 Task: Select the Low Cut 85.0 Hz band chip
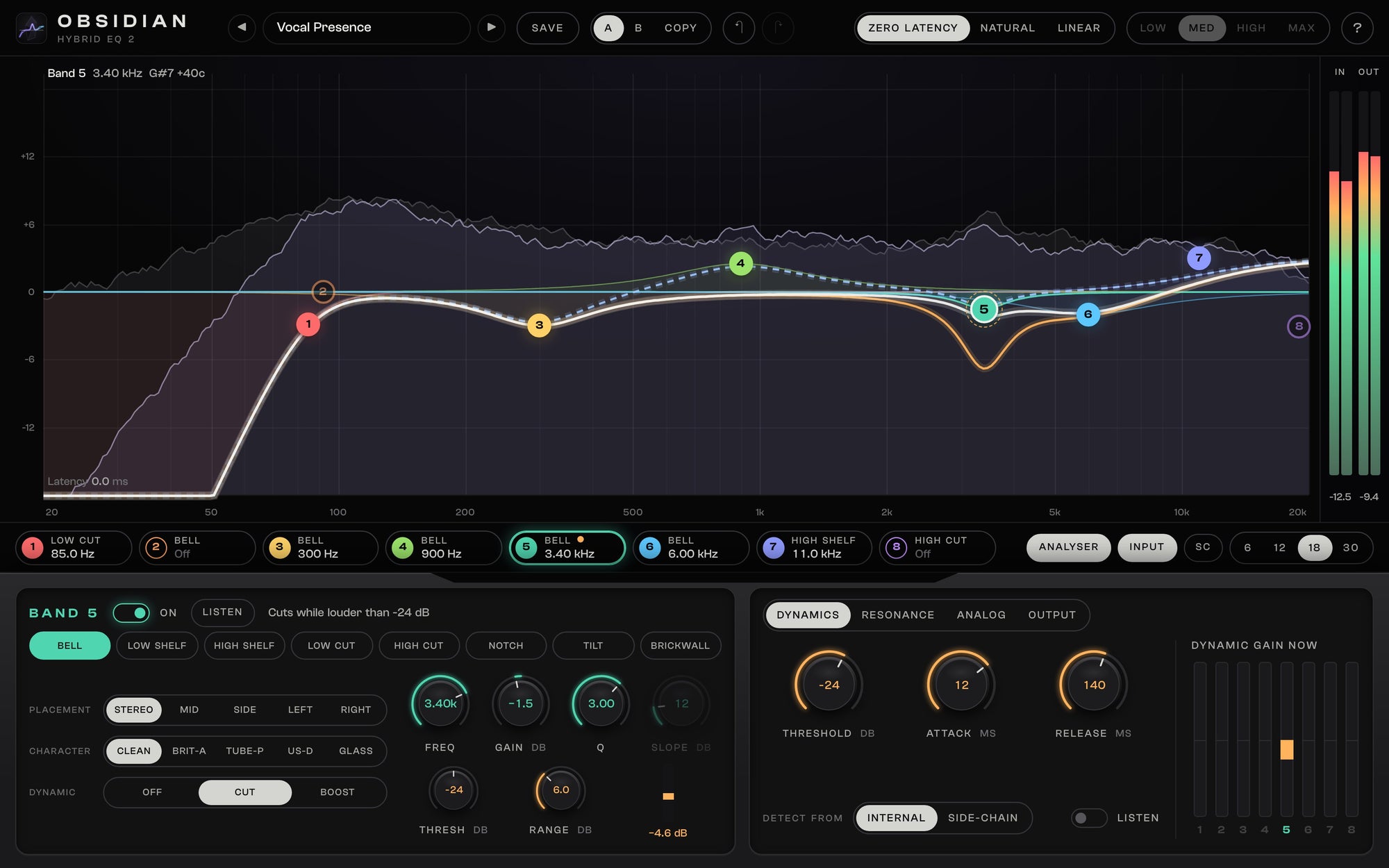[x=74, y=547]
